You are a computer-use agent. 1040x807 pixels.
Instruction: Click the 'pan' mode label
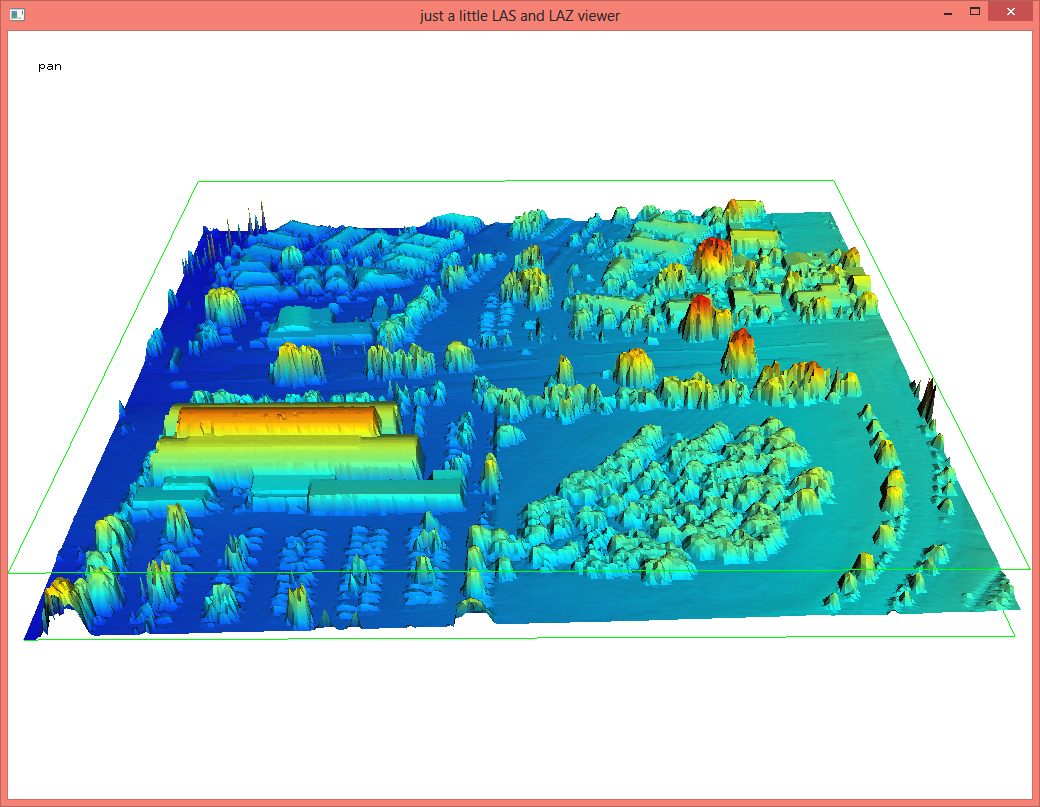pyautogui.click(x=50, y=66)
